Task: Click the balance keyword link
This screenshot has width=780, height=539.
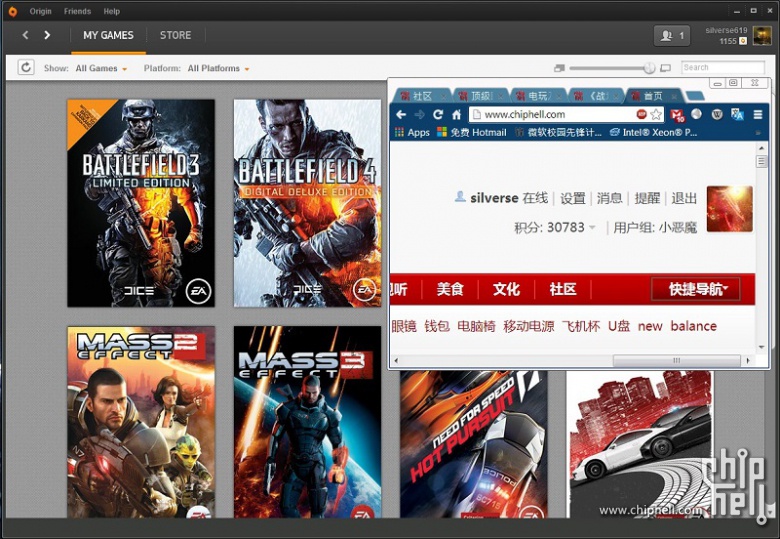Action: [x=693, y=326]
